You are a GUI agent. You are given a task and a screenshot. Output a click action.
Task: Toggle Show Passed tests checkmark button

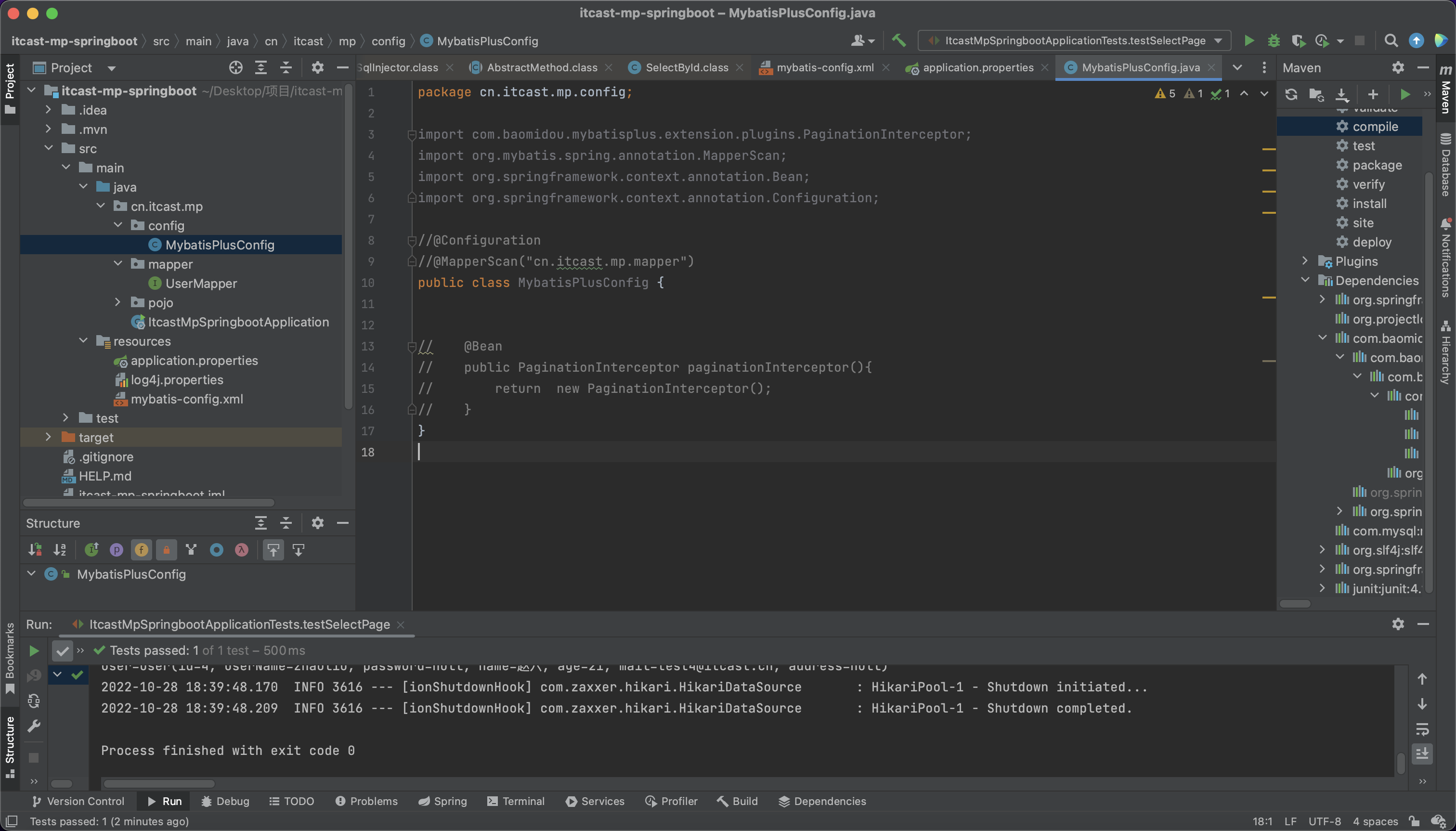[x=62, y=650]
